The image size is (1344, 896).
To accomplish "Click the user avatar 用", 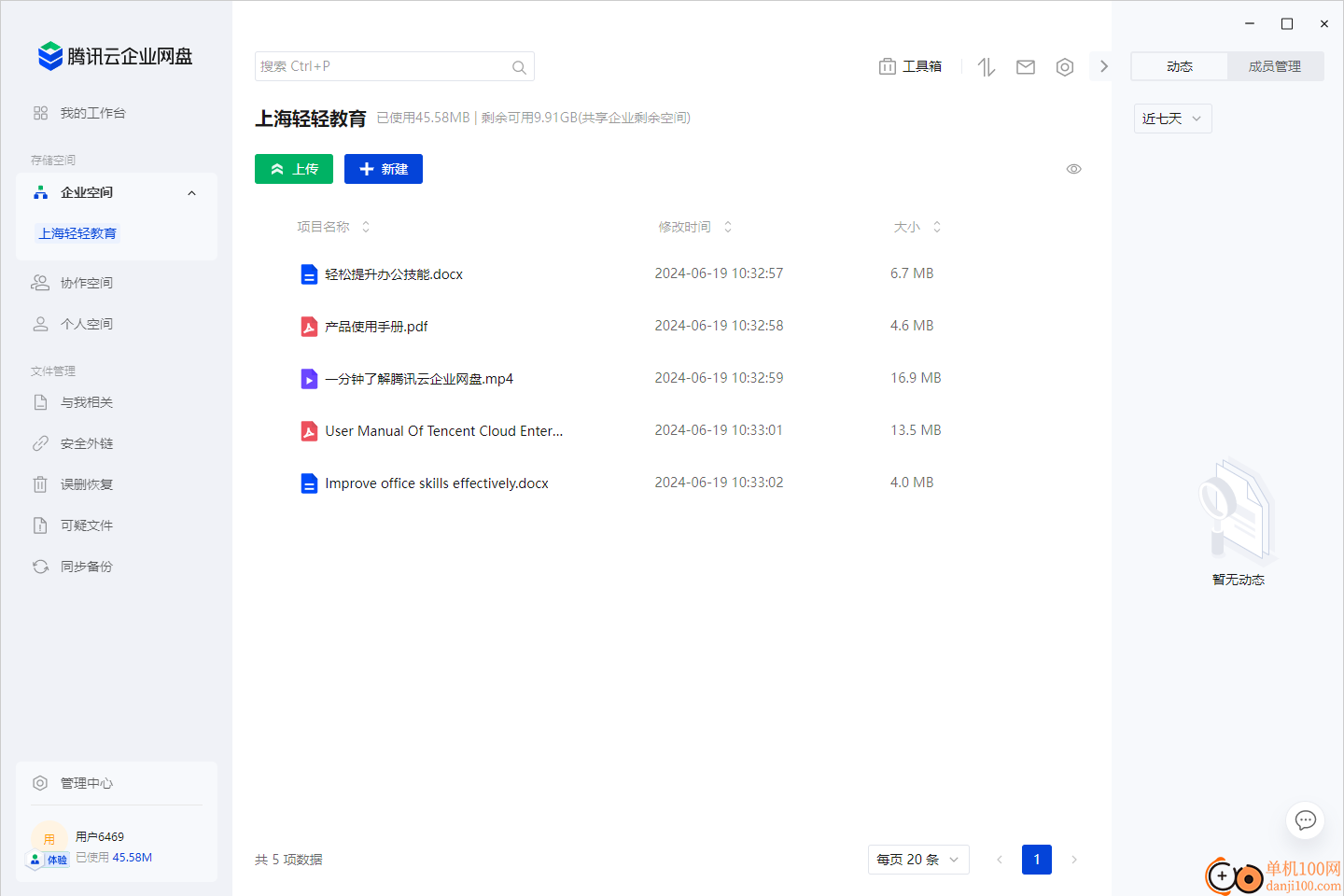I will click(49, 838).
